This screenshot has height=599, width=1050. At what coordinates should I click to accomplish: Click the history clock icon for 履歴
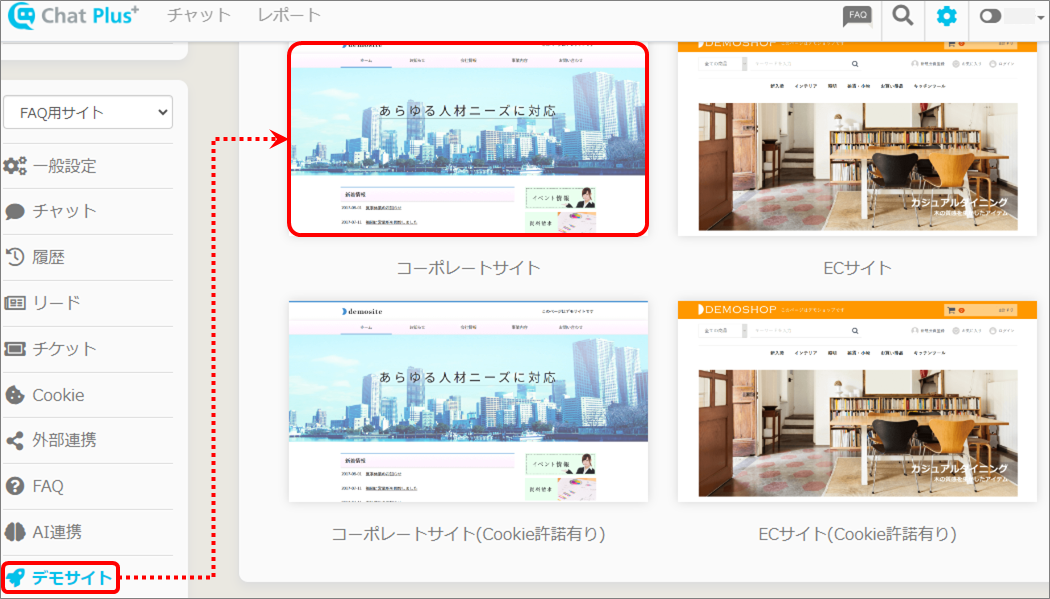[15, 257]
